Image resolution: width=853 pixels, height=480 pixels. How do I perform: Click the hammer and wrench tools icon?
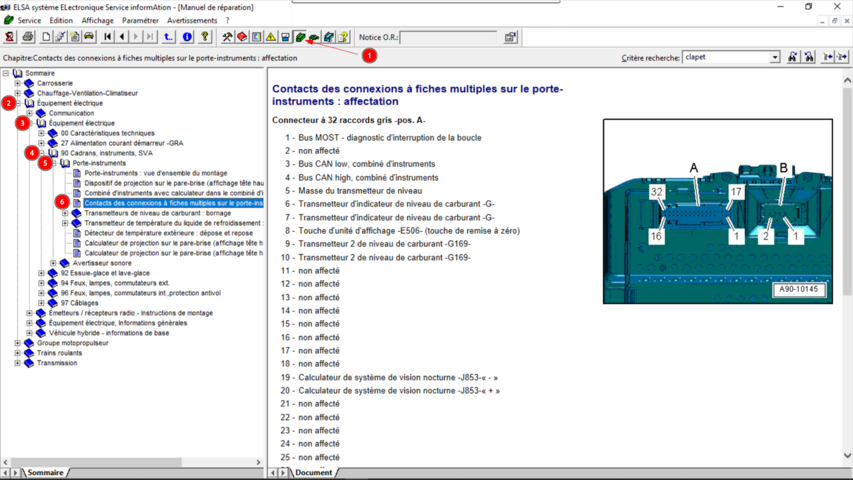tap(227, 37)
